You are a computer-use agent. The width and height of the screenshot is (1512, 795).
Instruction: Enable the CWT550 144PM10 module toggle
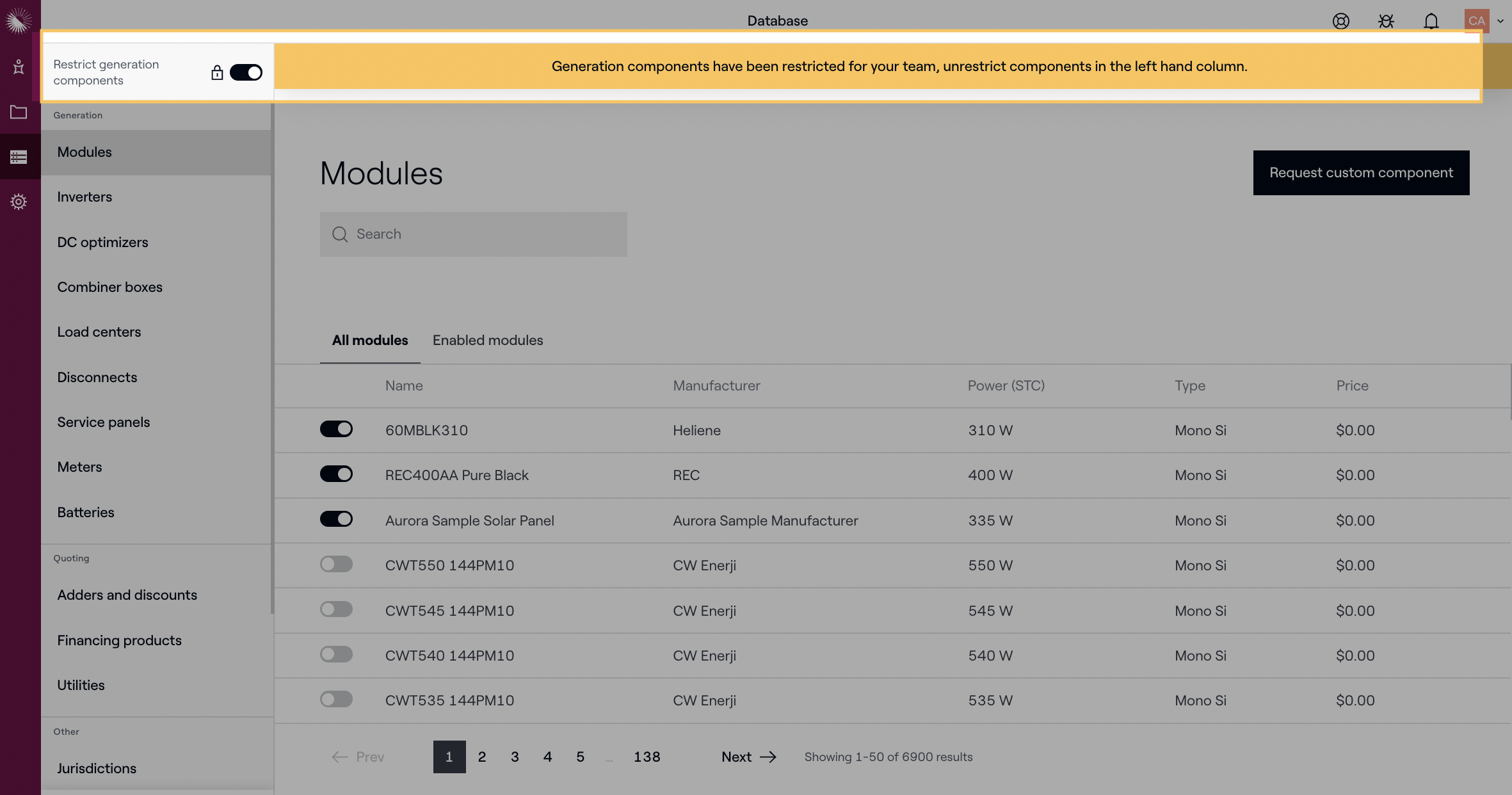point(336,564)
